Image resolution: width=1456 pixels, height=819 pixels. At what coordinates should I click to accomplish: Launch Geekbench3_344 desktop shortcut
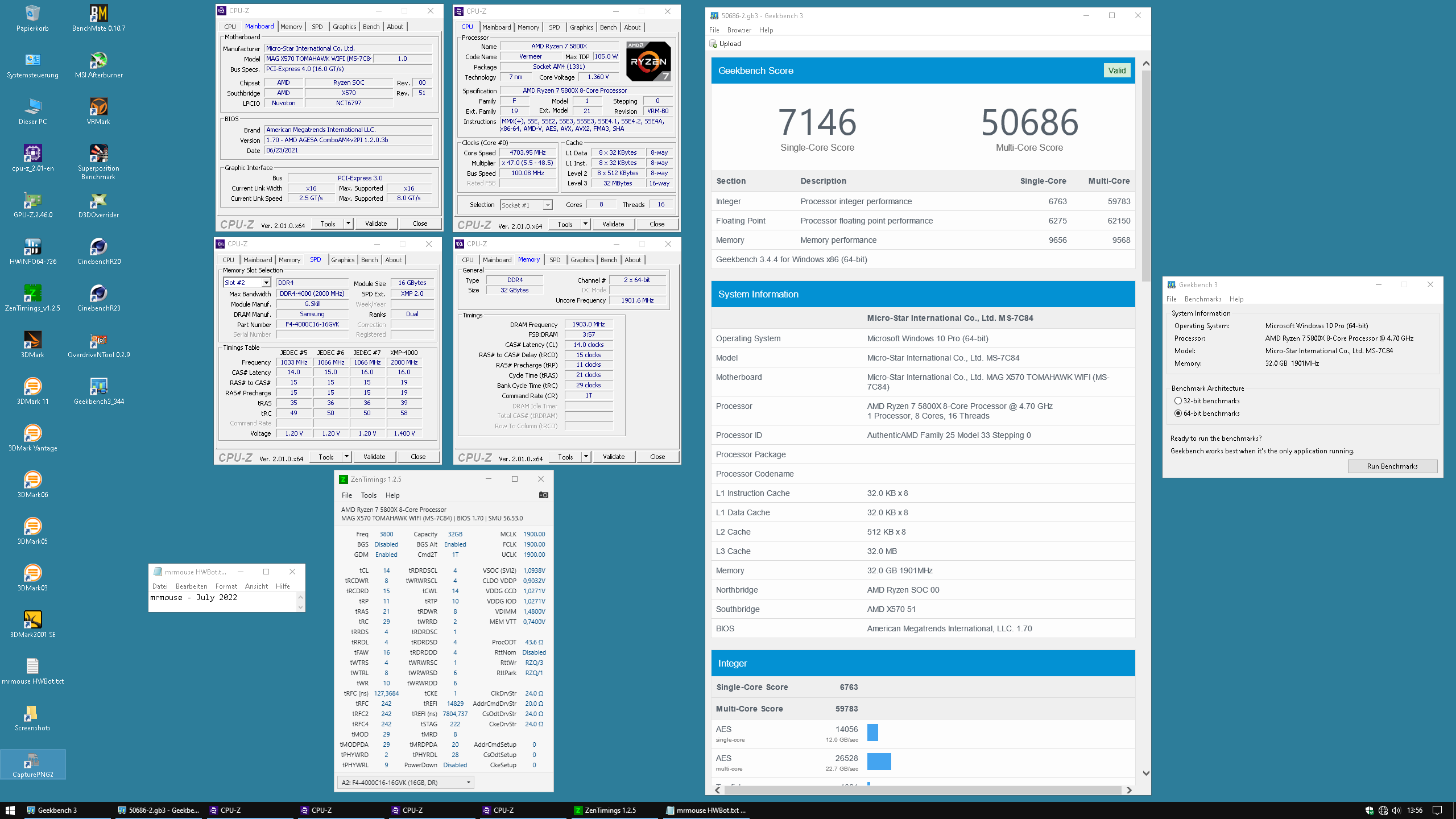(x=98, y=391)
